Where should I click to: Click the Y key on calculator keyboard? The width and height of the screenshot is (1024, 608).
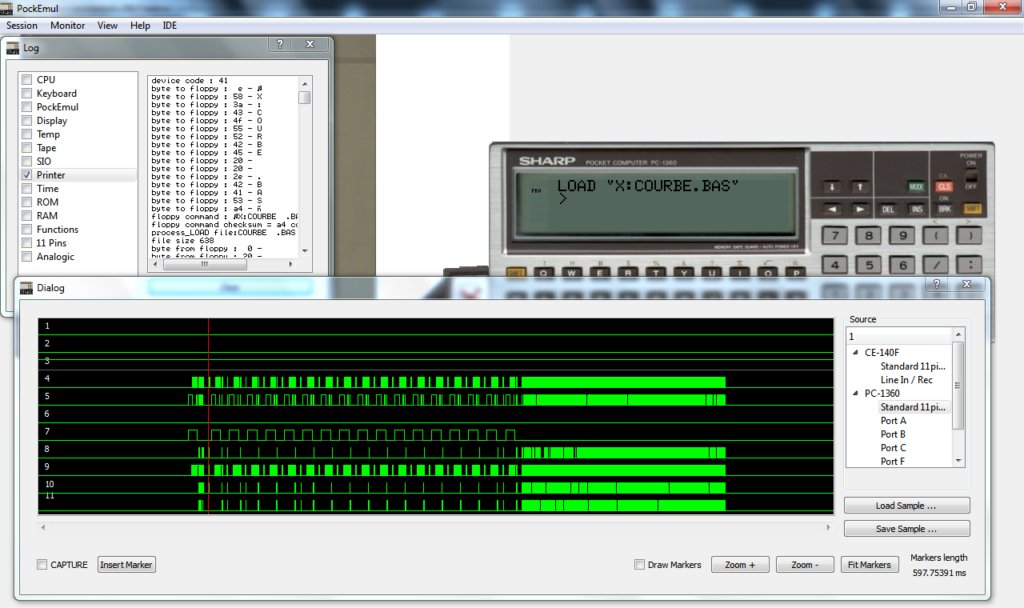(684, 273)
